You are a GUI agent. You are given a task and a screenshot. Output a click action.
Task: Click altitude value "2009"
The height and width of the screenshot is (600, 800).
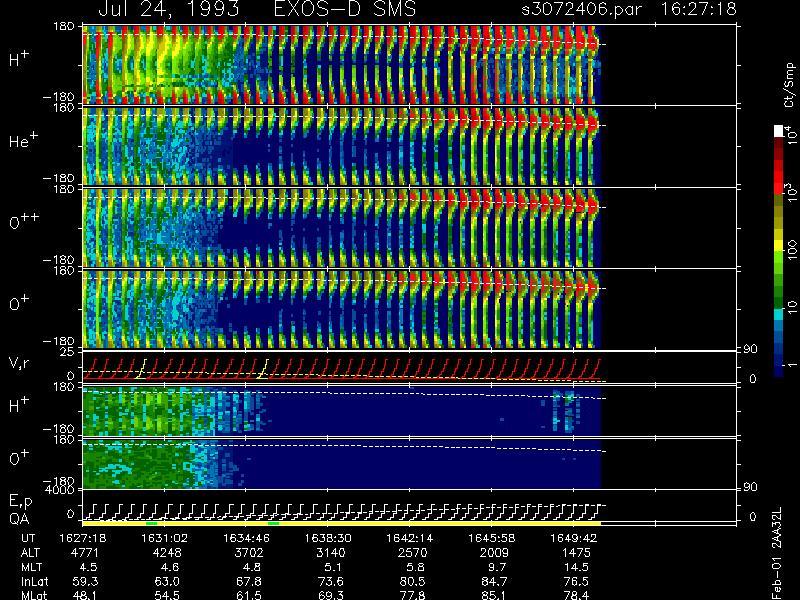[493, 553]
